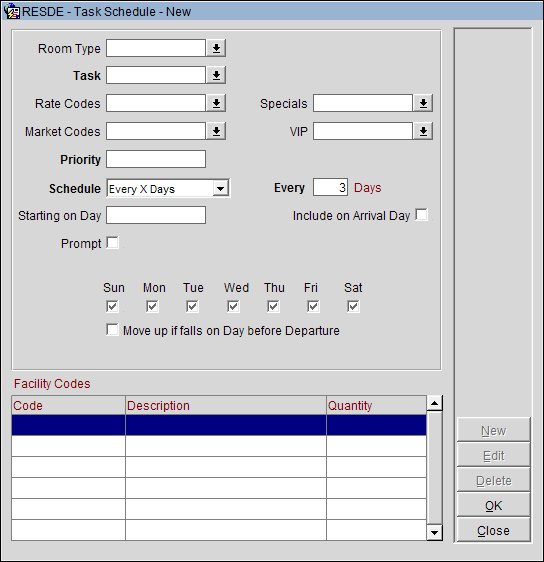Image resolution: width=544 pixels, height=562 pixels.
Task: Open the Room Type list arrow
Action: click(216, 48)
